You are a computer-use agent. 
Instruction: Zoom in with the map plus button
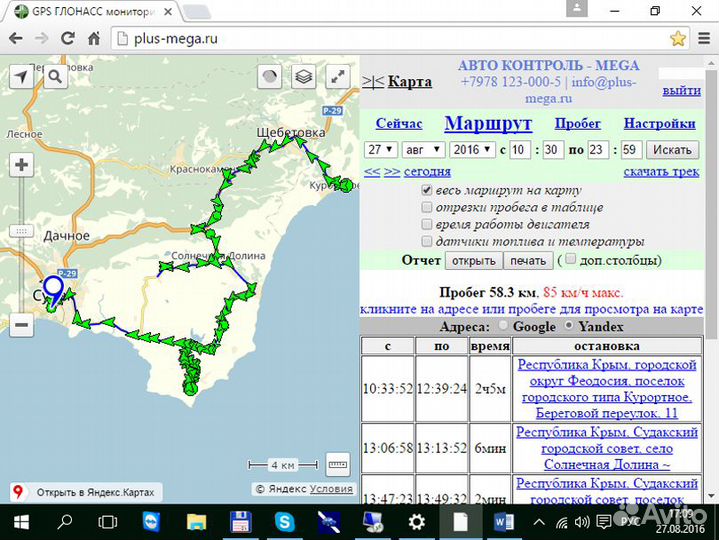21,167
